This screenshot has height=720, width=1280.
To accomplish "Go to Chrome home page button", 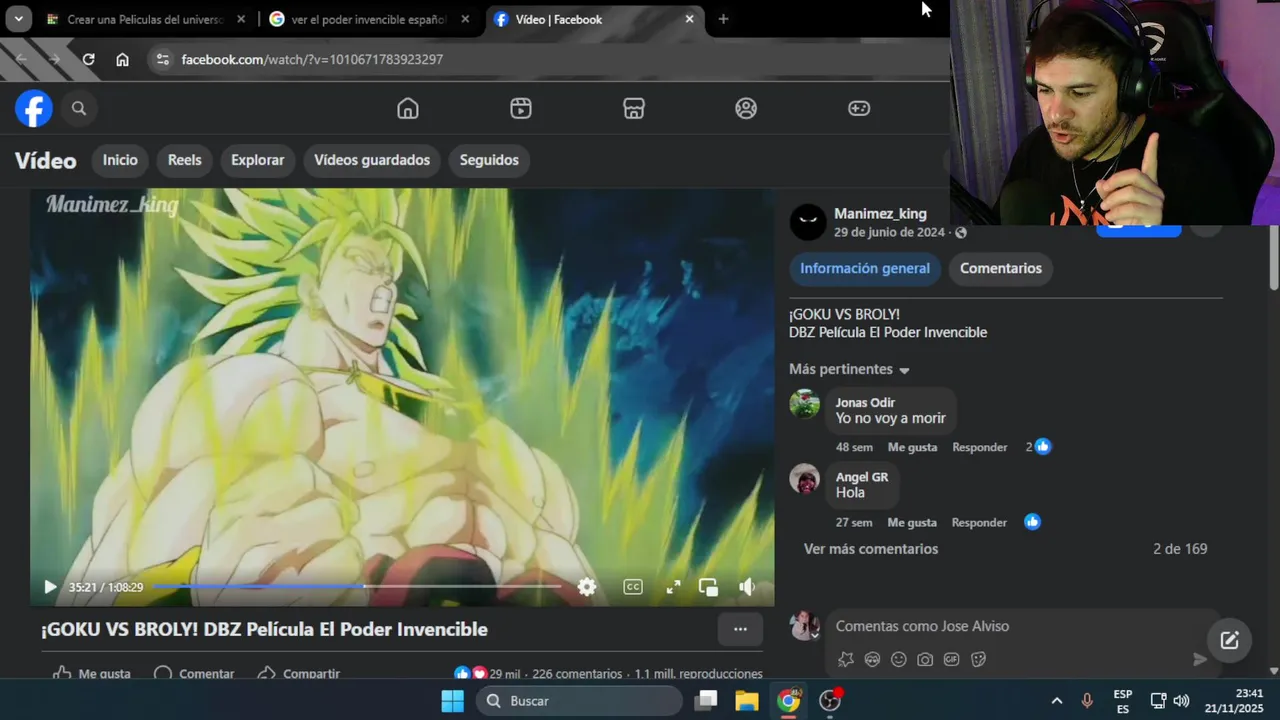I will click(122, 59).
